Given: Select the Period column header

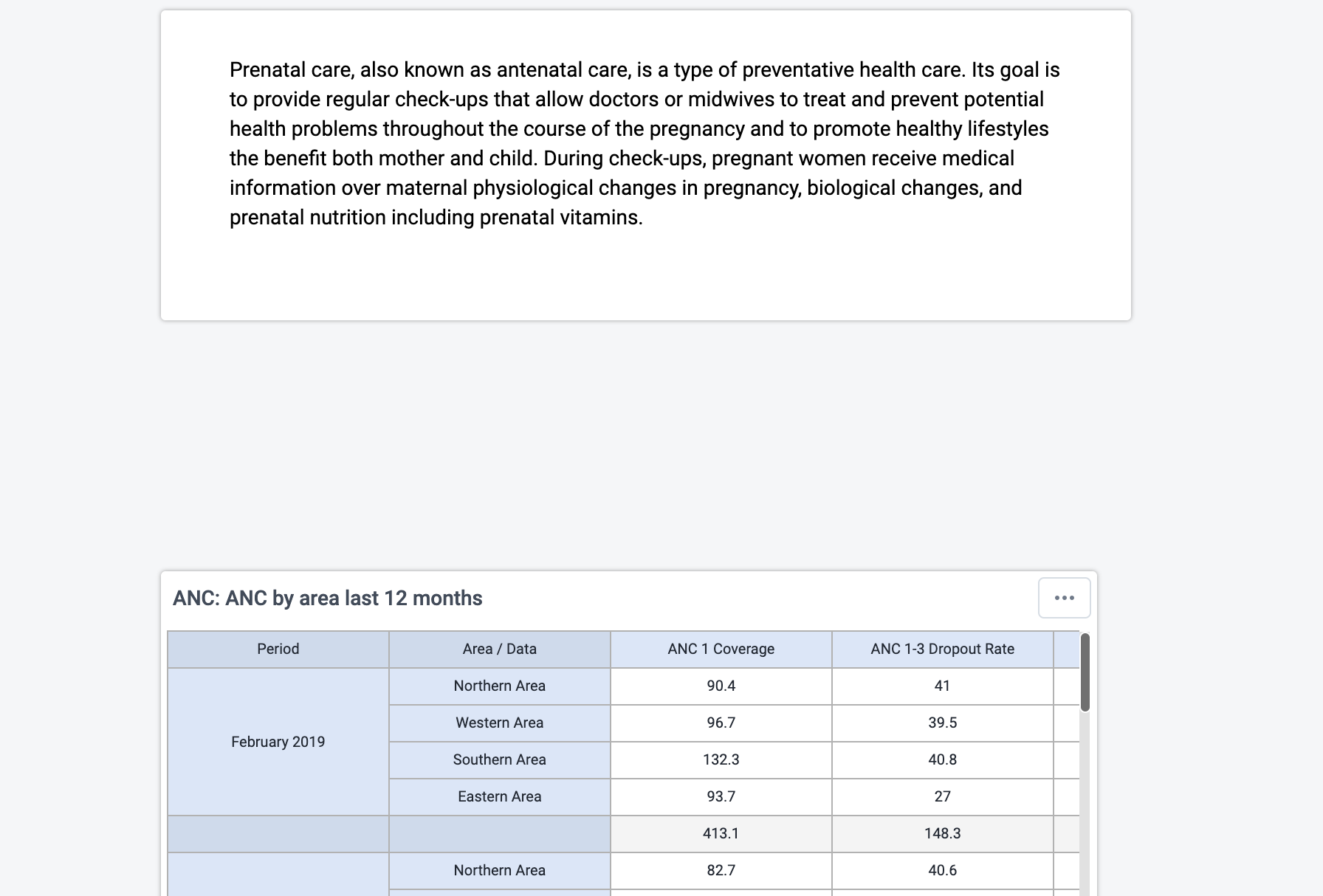Looking at the screenshot, I should click(278, 649).
